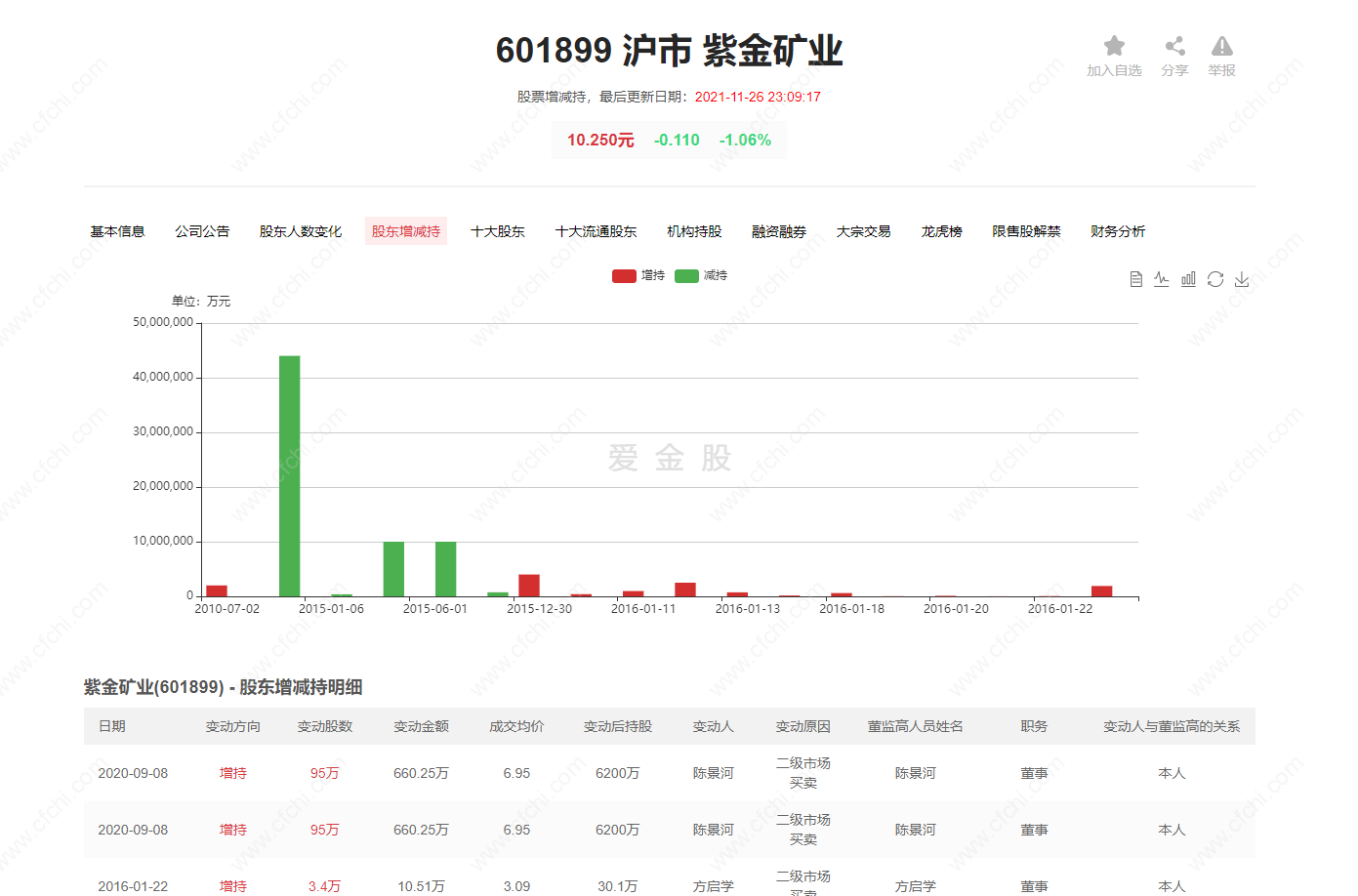Click the 601899 沪市 紫金矿业 title

click(669, 51)
